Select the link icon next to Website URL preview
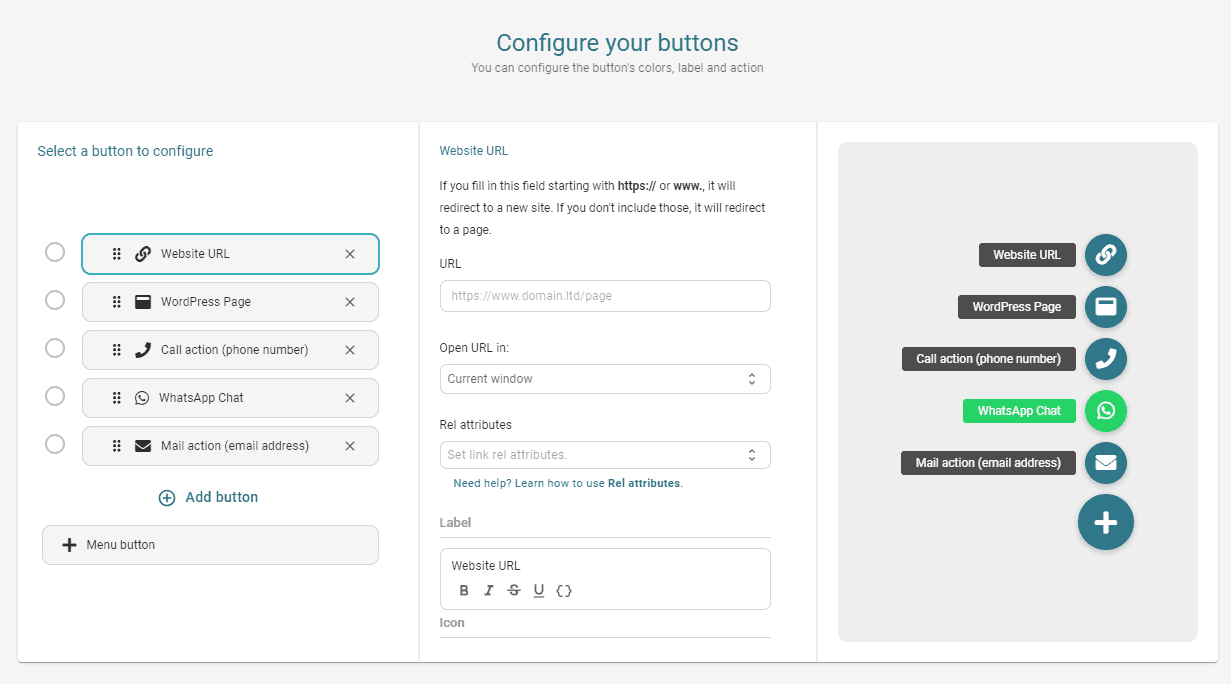The height and width of the screenshot is (684, 1231). [x=1105, y=255]
